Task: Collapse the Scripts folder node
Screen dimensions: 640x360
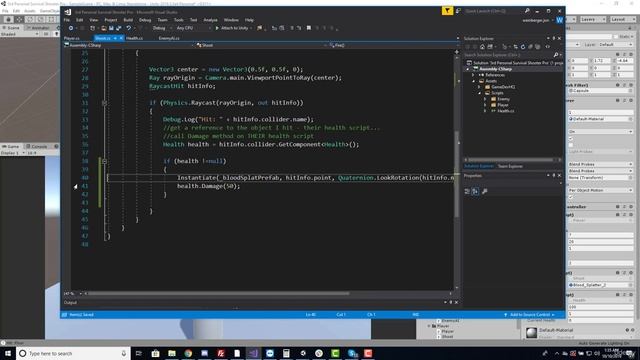Action: pyautogui.click(x=479, y=93)
